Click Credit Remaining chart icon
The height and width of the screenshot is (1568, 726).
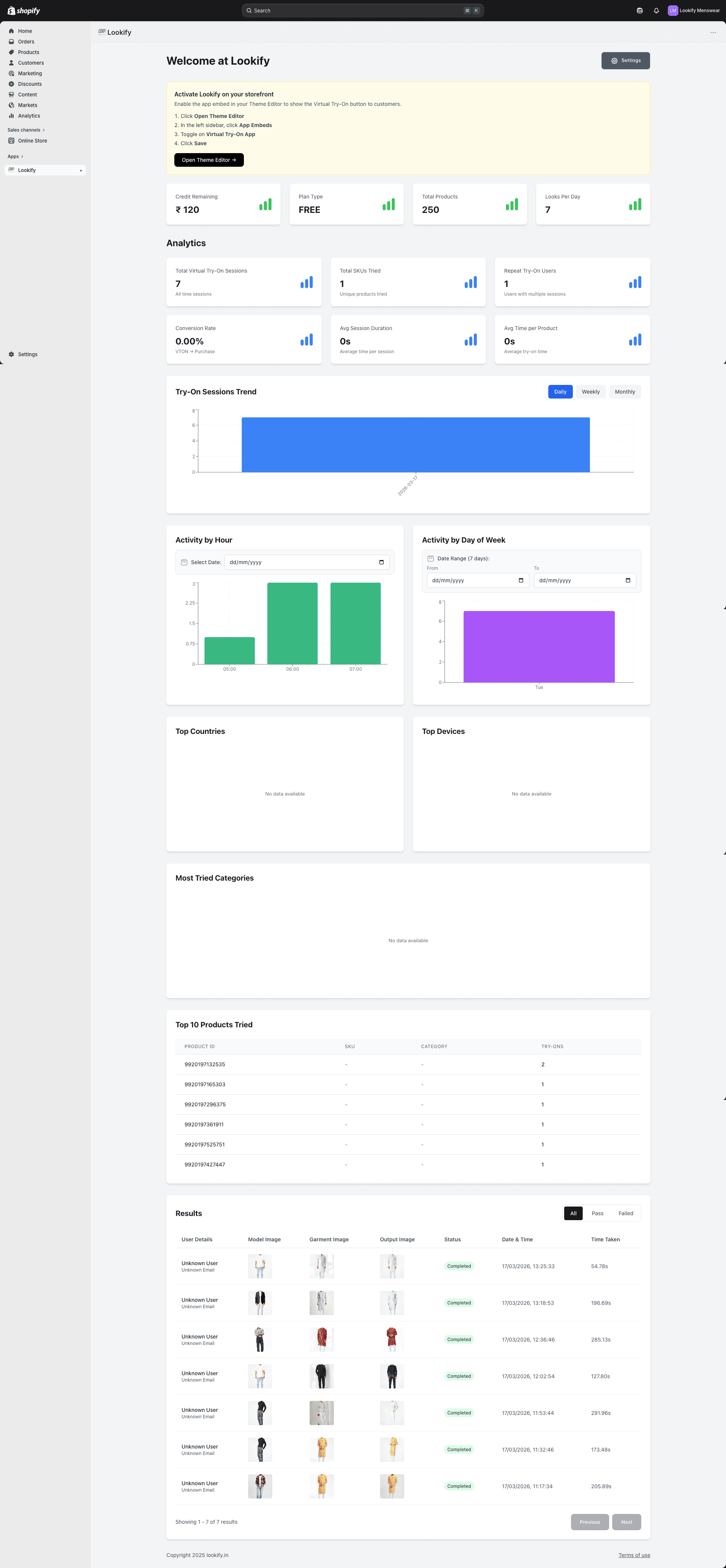pyautogui.click(x=265, y=204)
